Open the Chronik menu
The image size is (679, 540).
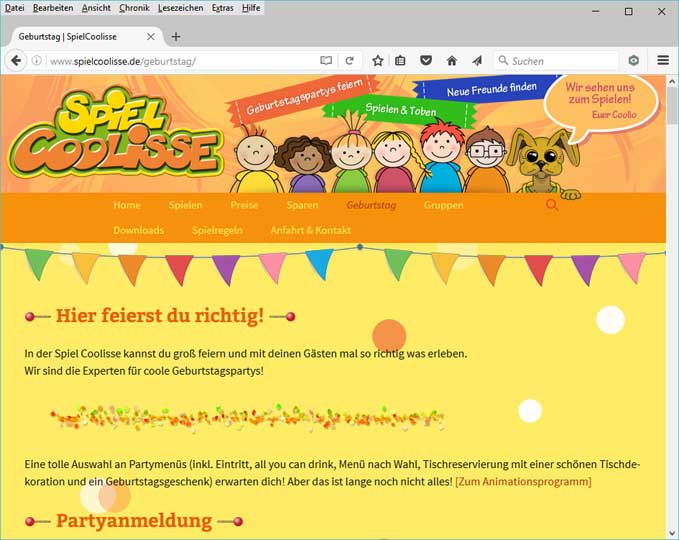point(134,8)
